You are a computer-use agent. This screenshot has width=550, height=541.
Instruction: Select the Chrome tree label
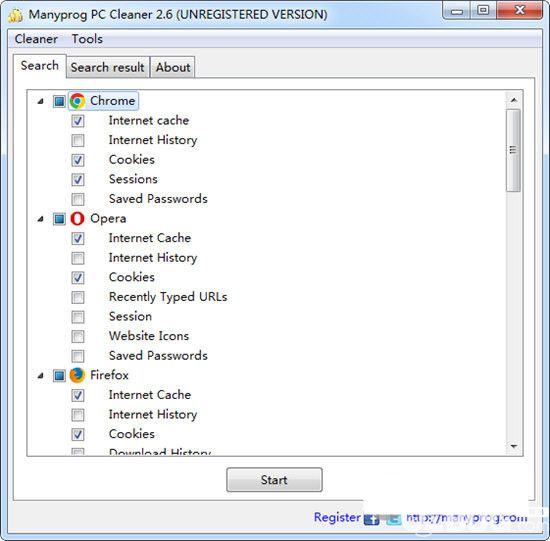(x=113, y=101)
